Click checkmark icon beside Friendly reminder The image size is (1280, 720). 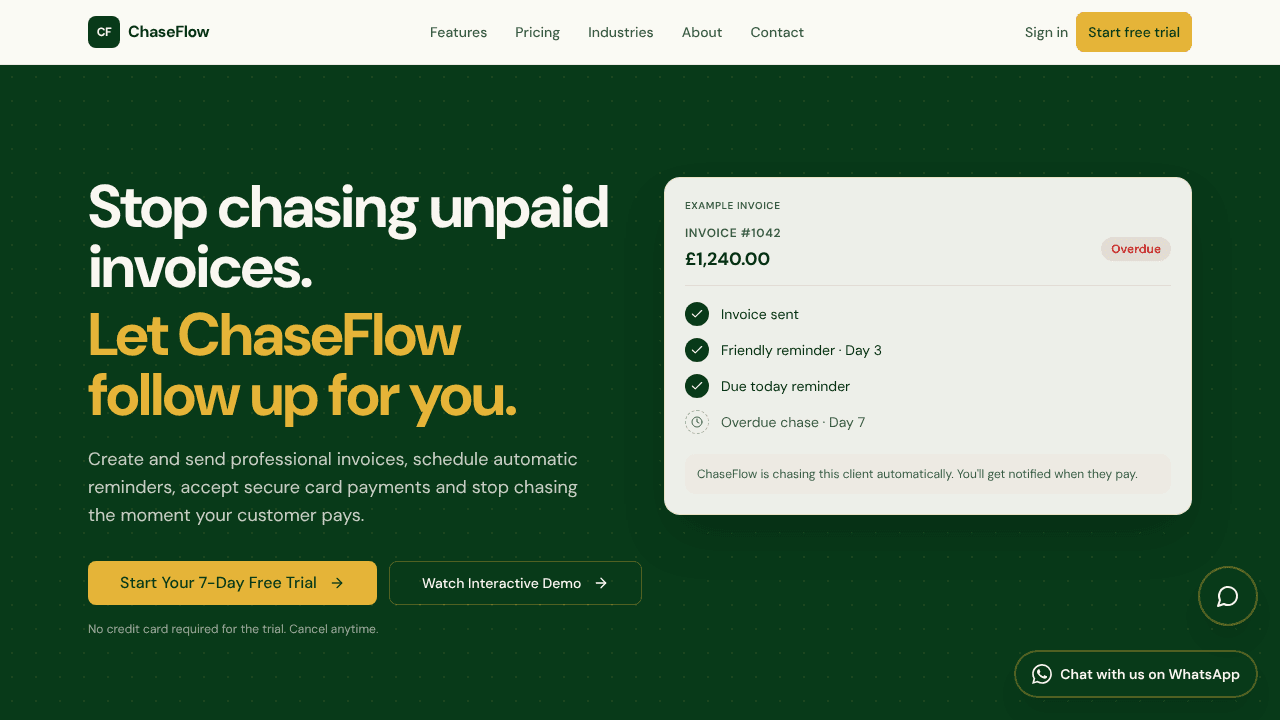697,350
